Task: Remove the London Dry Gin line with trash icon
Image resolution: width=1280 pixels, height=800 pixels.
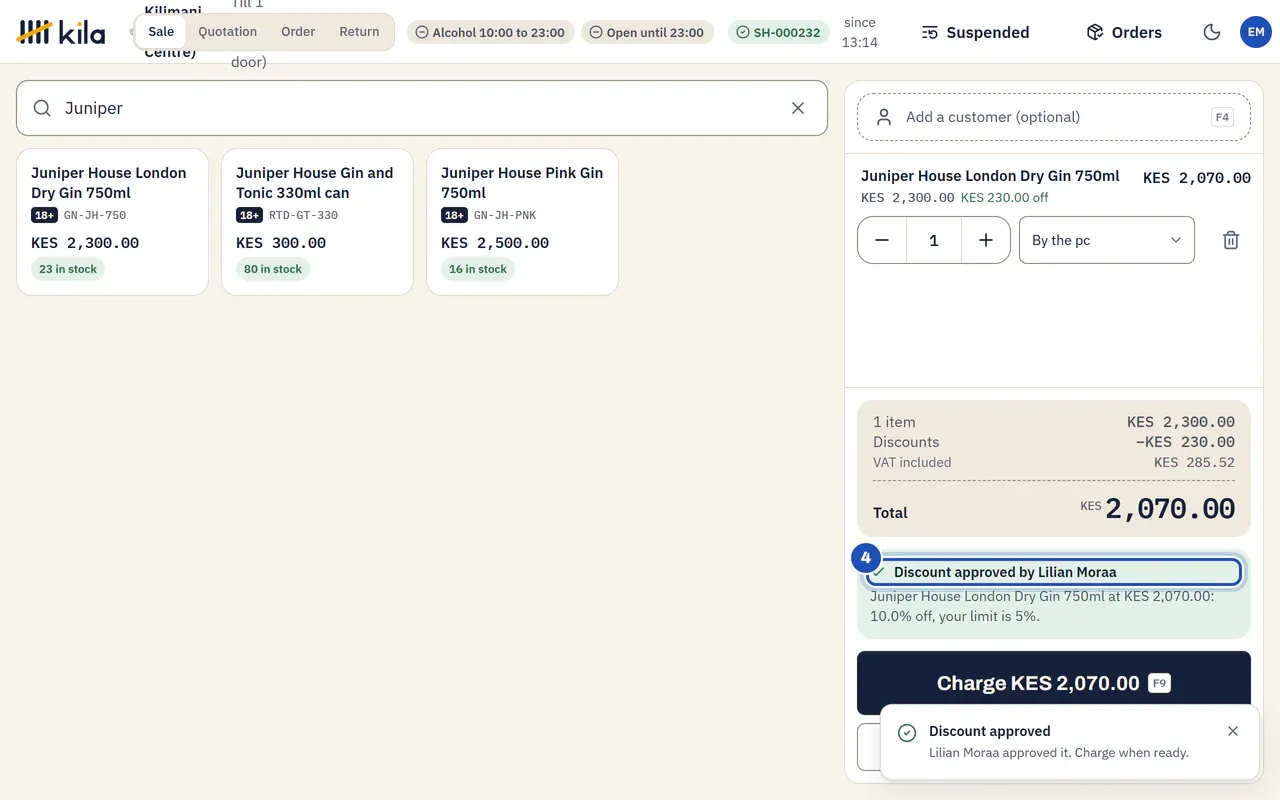Action: [x=1231, y=240]
